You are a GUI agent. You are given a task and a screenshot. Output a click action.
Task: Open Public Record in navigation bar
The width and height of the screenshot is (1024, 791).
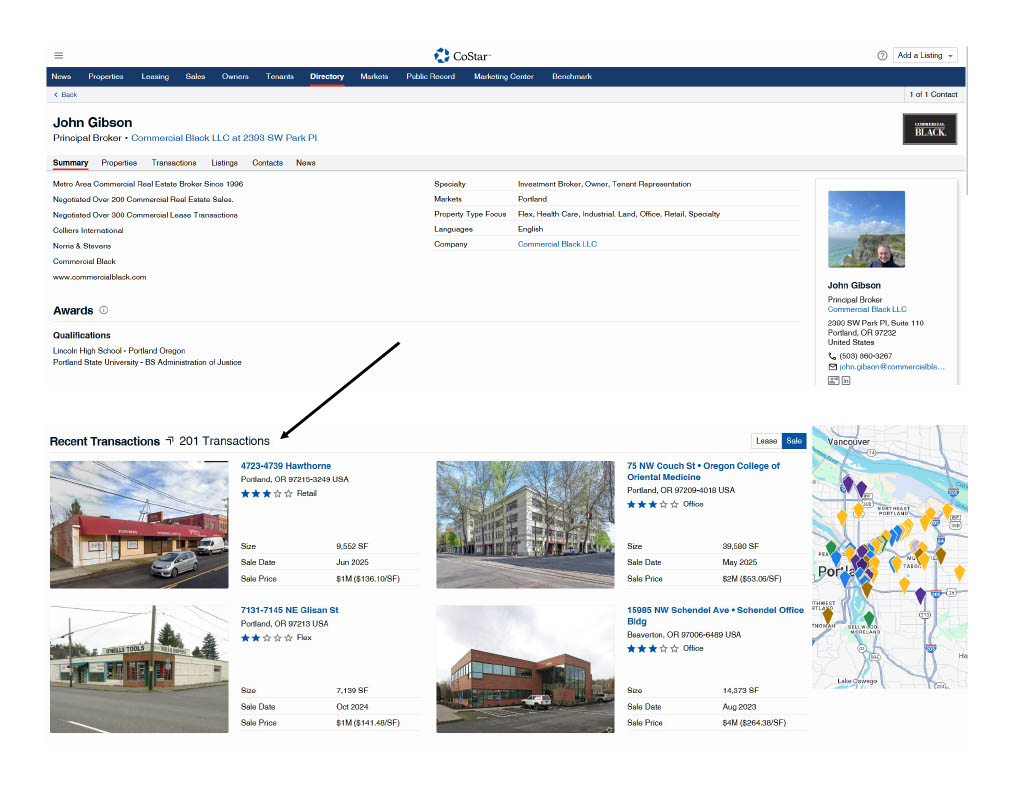[x=430, y=77]
